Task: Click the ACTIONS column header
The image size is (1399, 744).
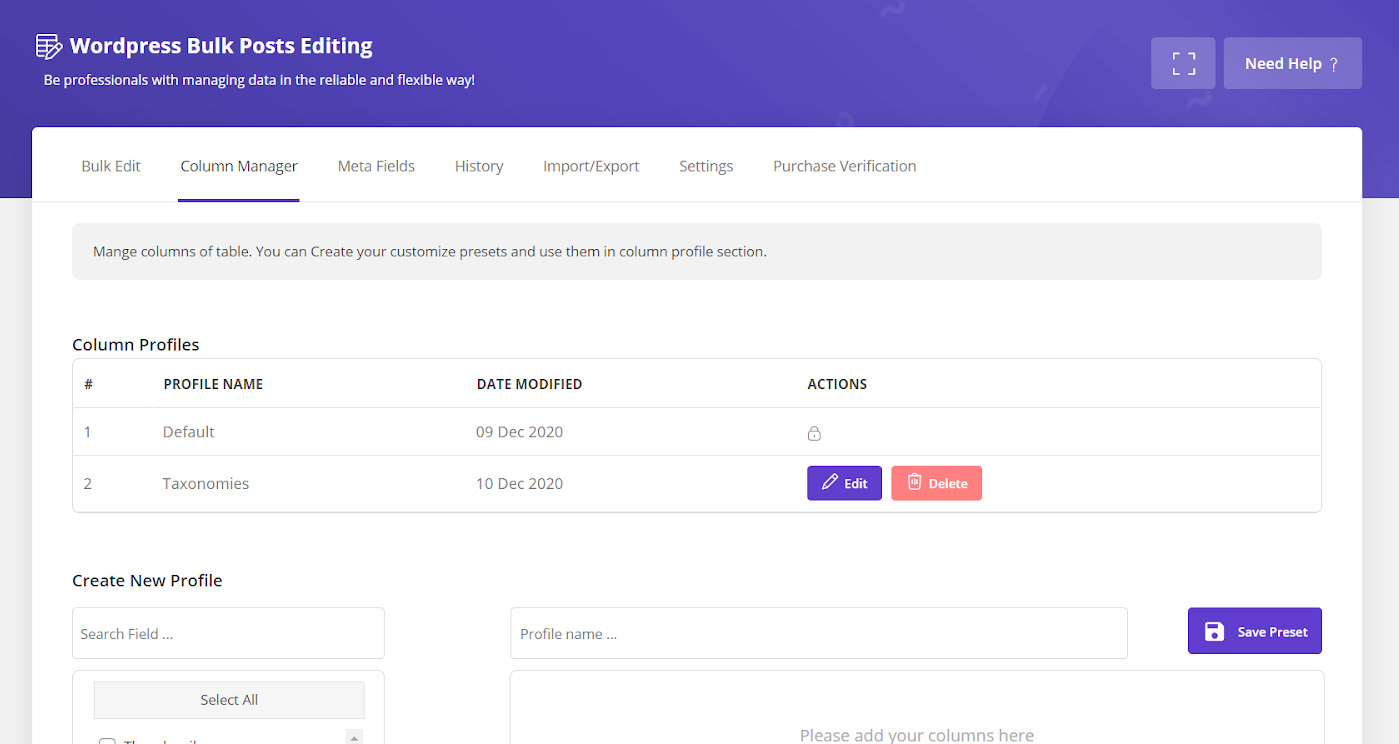Action: point(837,384)
